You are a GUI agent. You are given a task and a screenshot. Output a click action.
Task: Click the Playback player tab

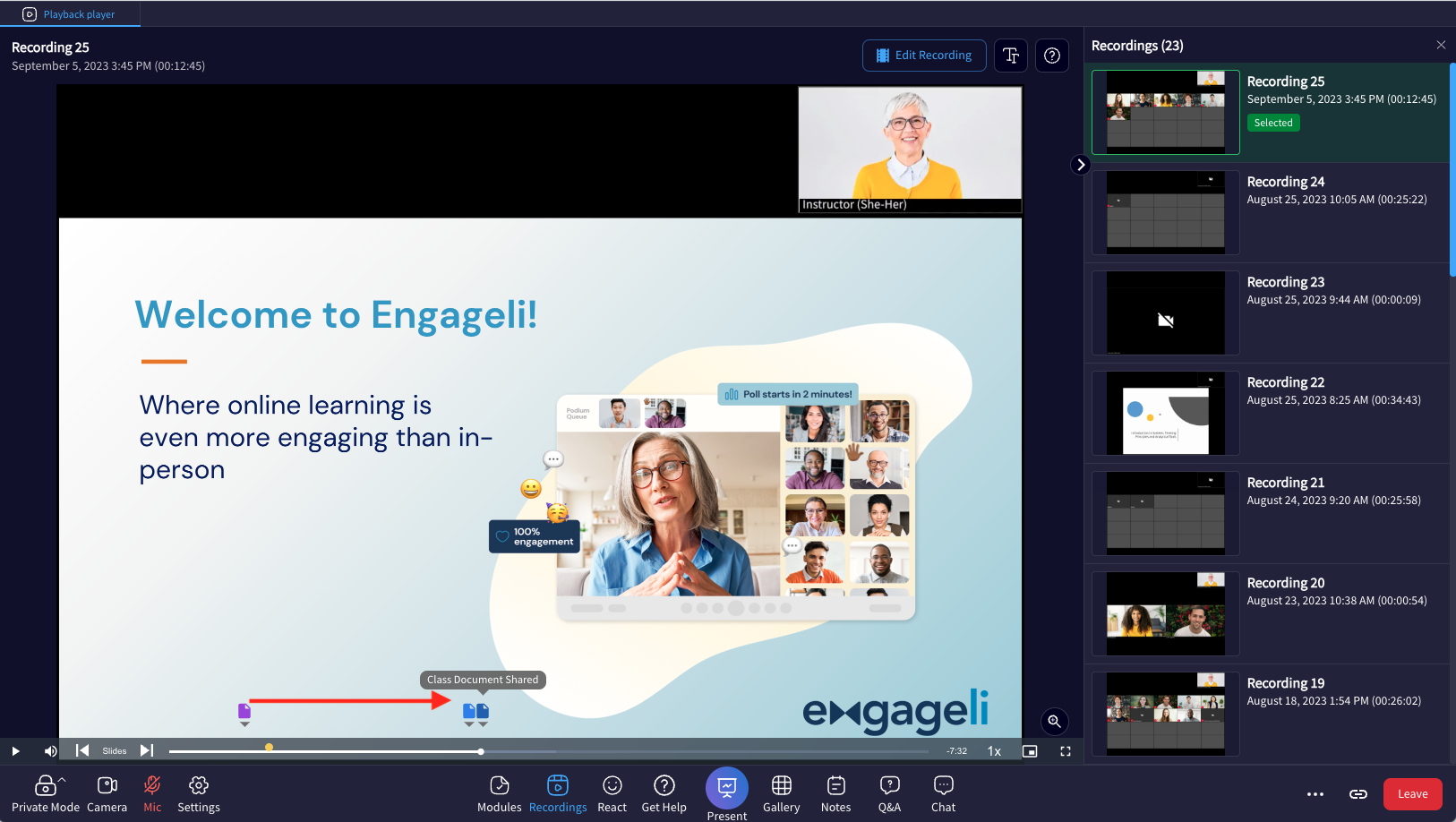point(70,14)
